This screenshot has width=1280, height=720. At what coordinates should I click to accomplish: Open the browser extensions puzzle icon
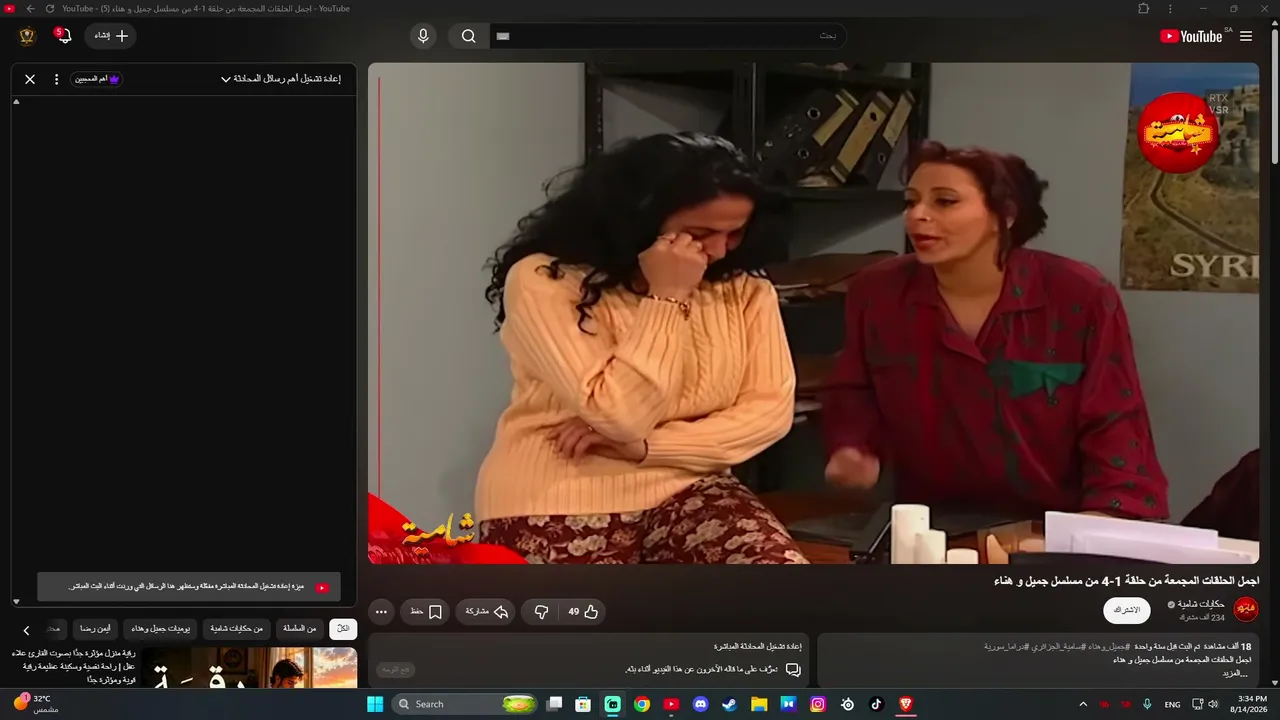tap(1143, 9)
